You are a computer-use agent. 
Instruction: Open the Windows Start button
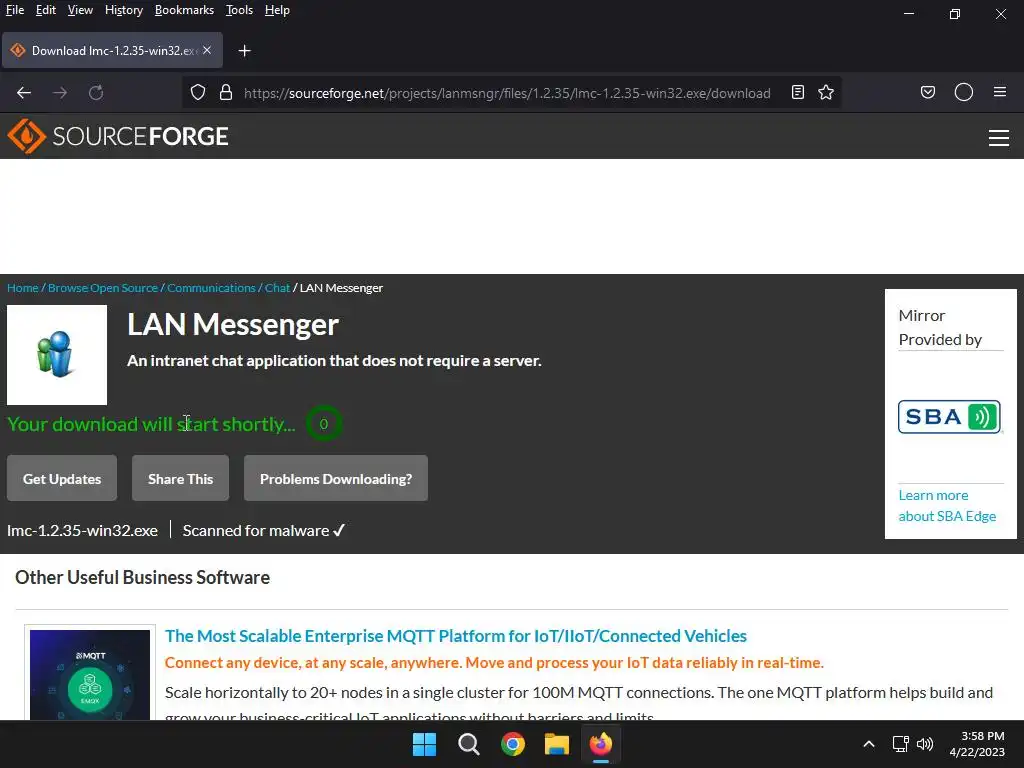[424, 744]
